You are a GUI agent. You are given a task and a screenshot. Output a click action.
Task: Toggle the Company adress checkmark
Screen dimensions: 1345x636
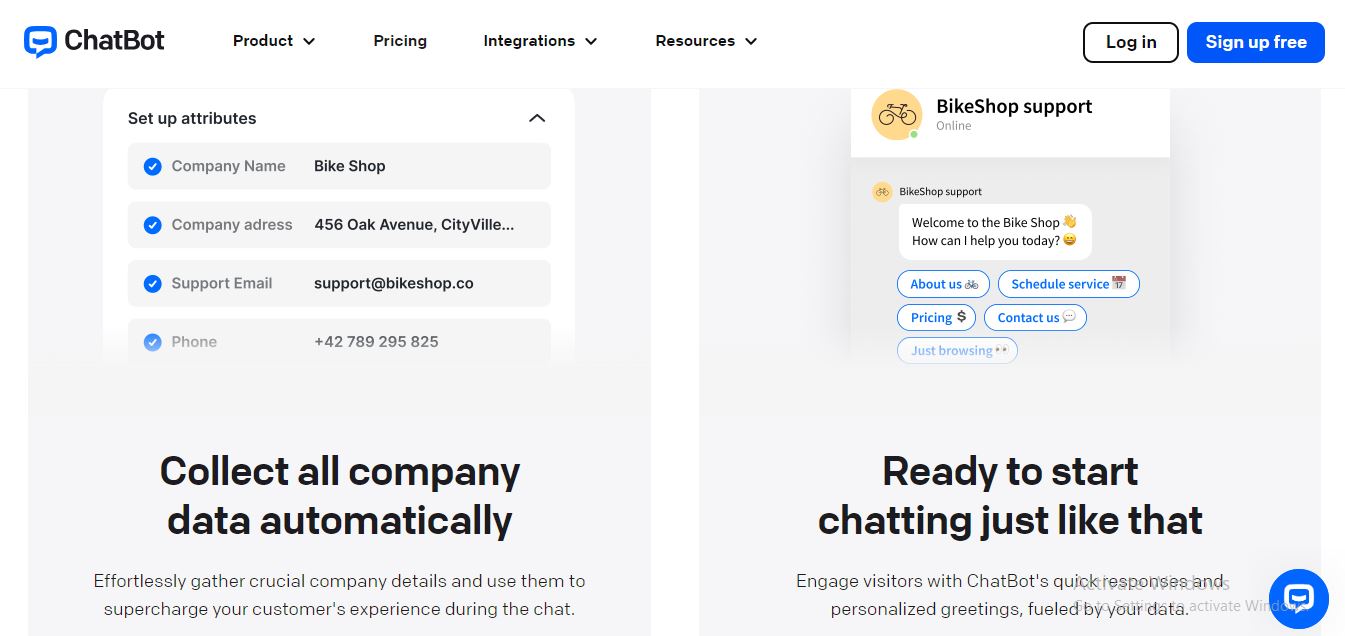coord(152,225)
